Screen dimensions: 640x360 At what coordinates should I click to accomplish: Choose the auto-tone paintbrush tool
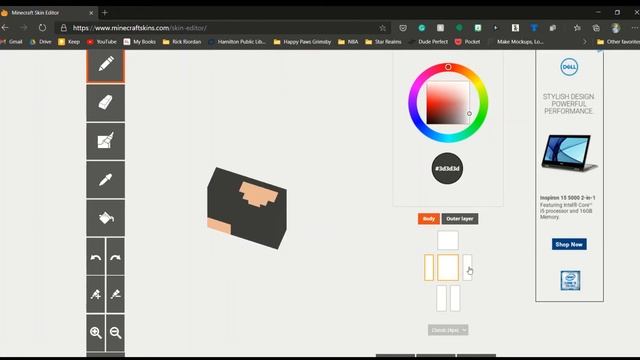pos(106,141)
